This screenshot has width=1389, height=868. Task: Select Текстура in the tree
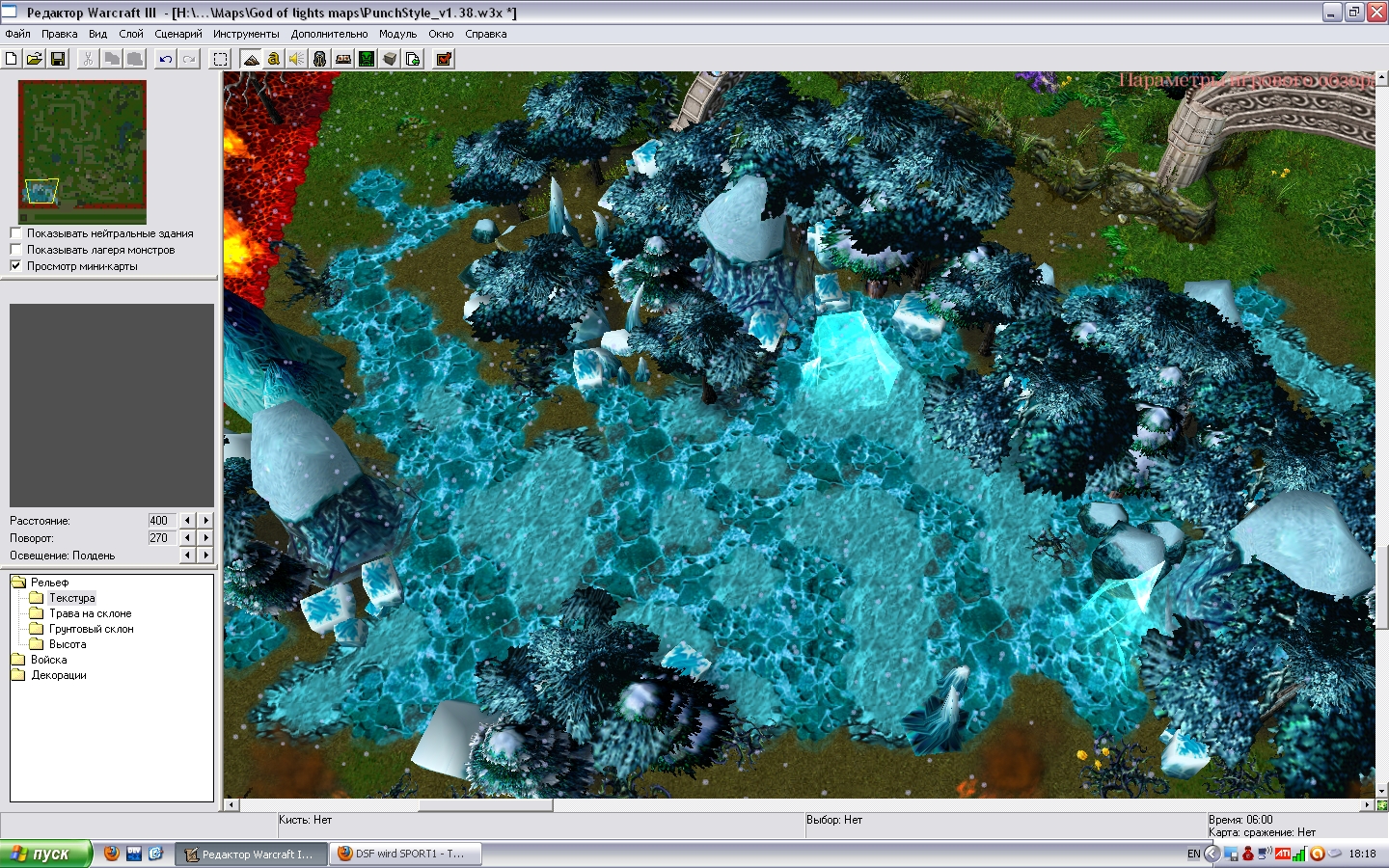click(71, 598)
